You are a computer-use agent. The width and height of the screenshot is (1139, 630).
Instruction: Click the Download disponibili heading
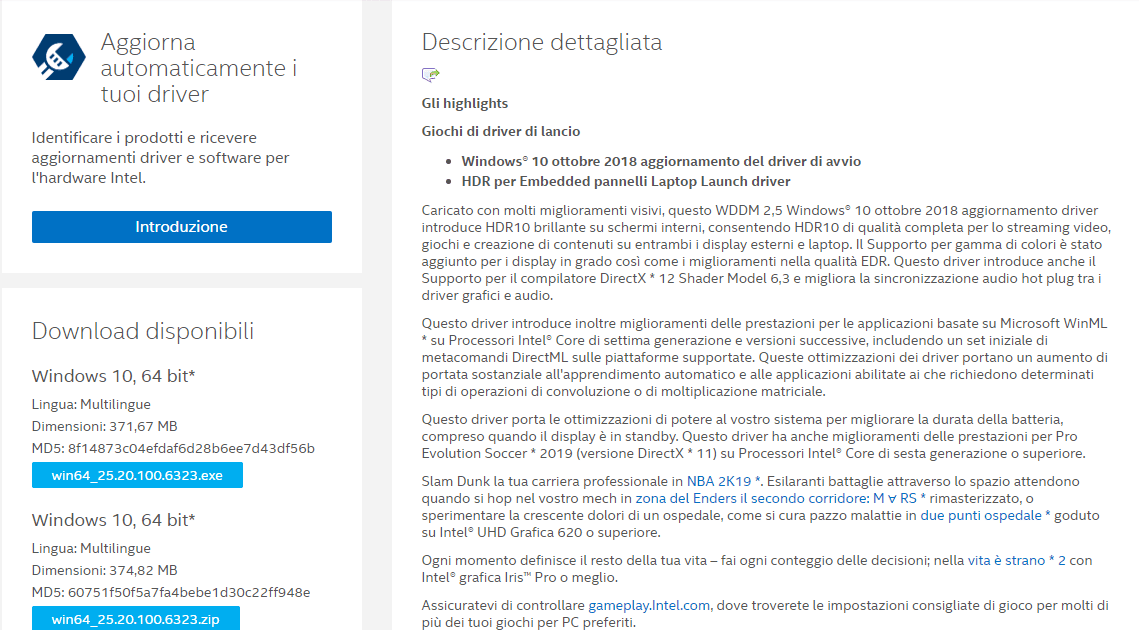pyautogui.click(x=142, y=331)
